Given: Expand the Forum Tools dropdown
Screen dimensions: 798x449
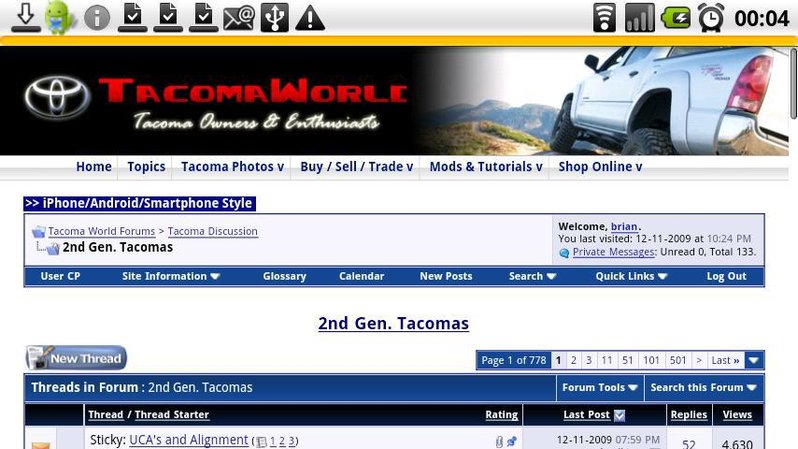Looking at the screenshot, I should [x=600, y=388].
